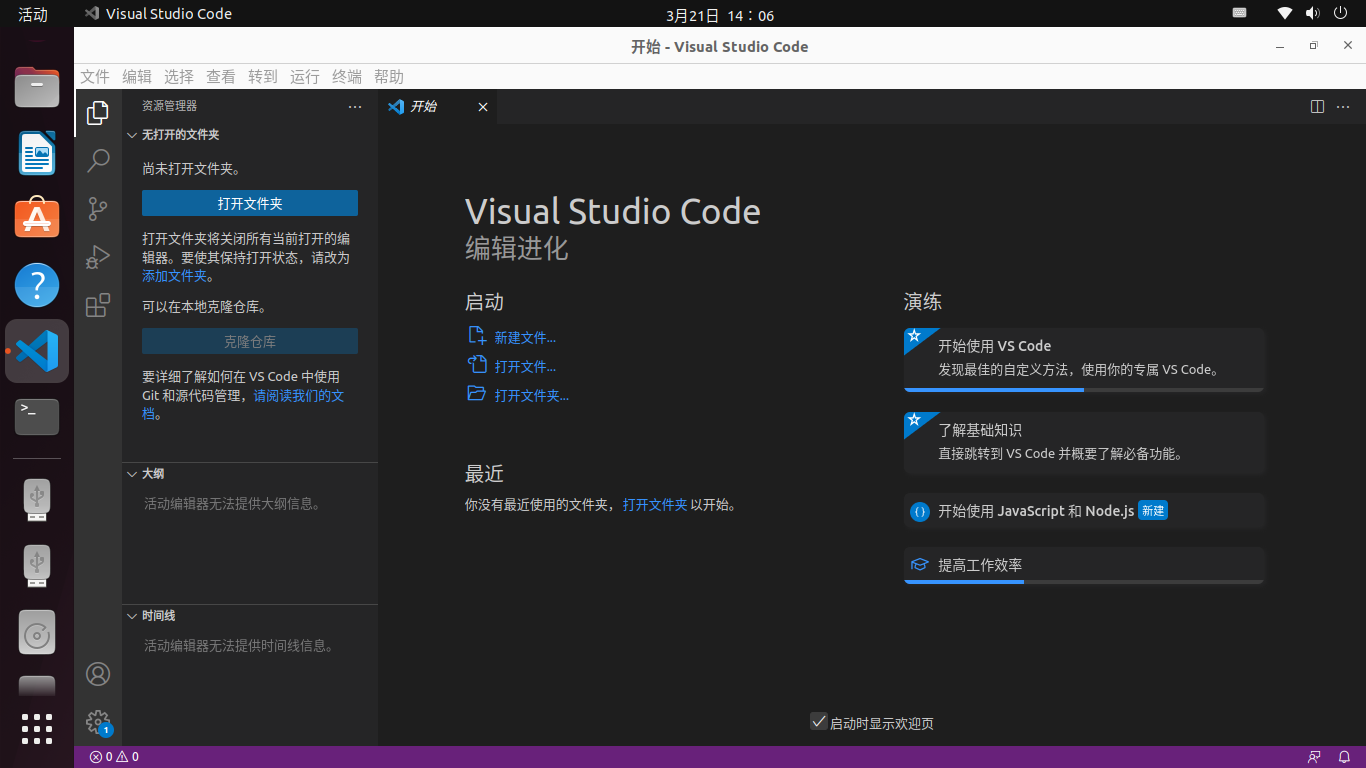Open the disc drive icon in the dock
The height and width of the screenshot is (768, 1366).
click(37, 632)
